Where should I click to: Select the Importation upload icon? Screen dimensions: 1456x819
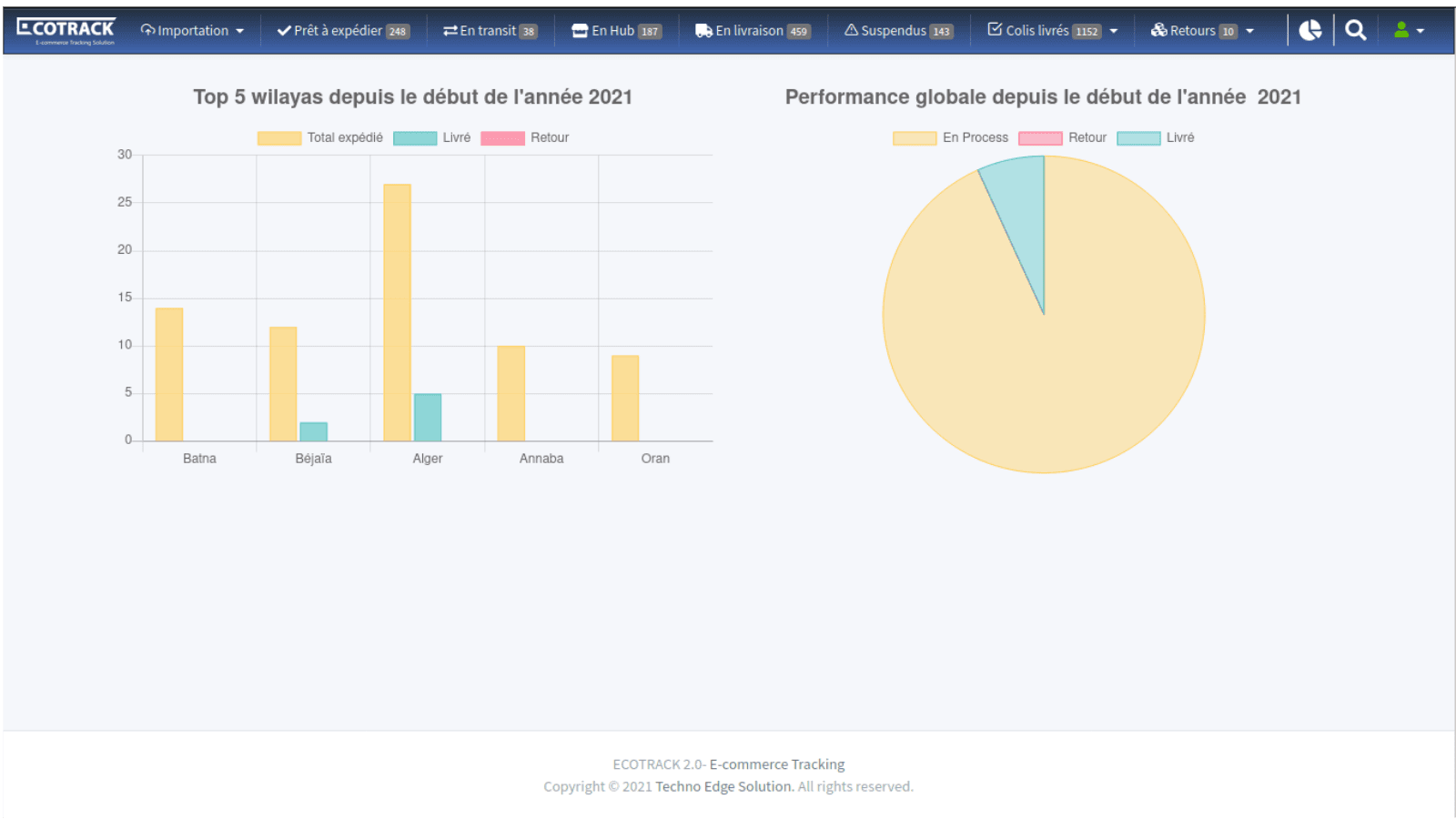[x=148, y=30]
